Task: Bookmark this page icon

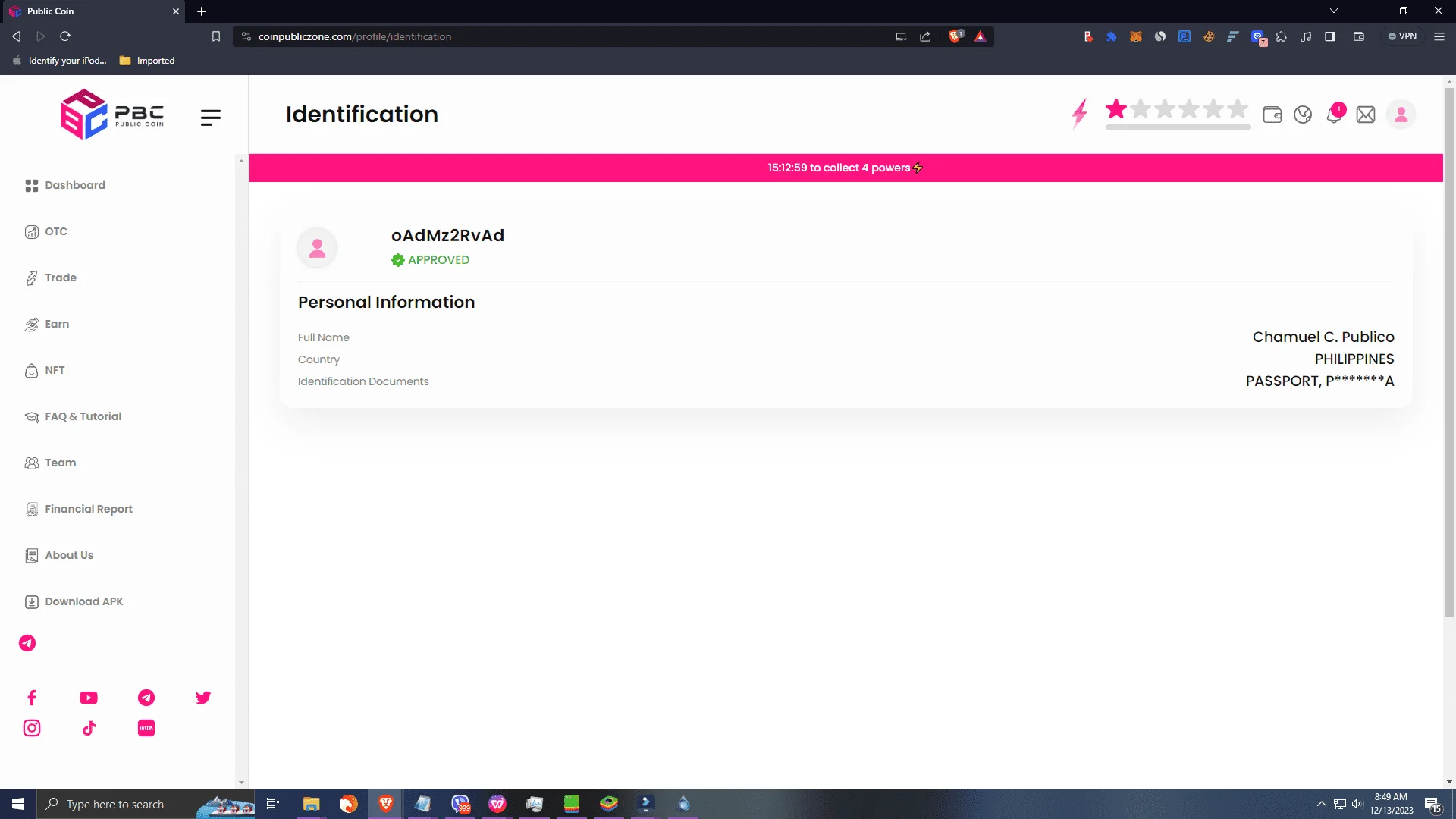Action: pos(216,36)
